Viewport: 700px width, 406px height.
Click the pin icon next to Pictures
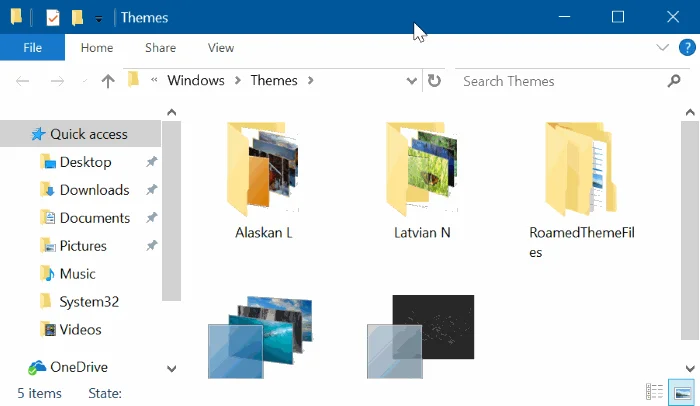pos(152,246)
